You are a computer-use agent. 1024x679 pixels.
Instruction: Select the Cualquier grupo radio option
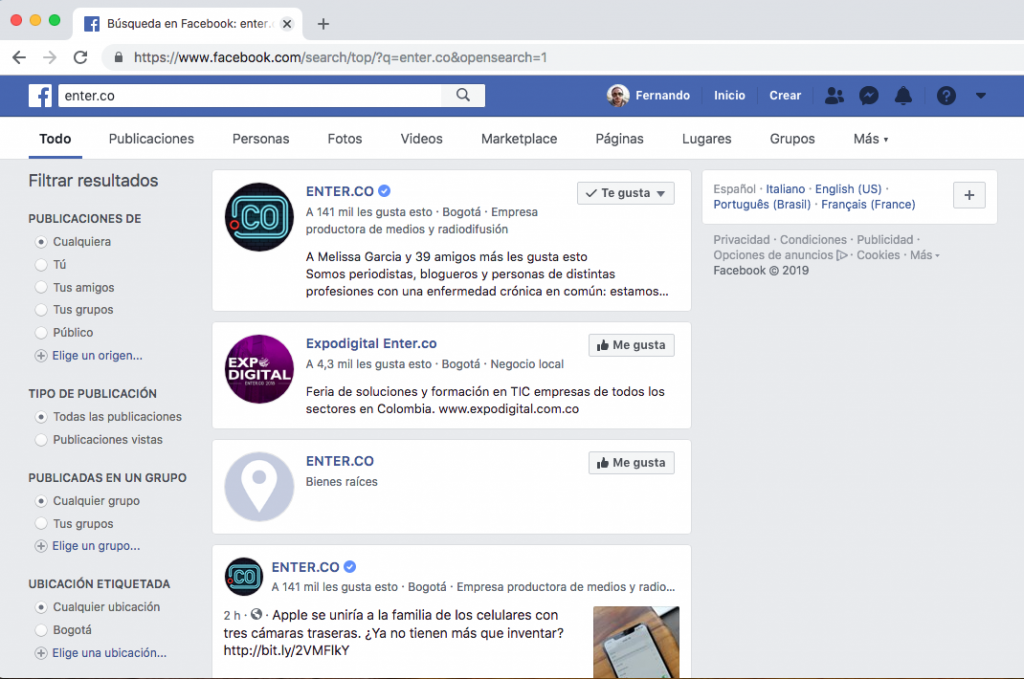pos(41,501)
